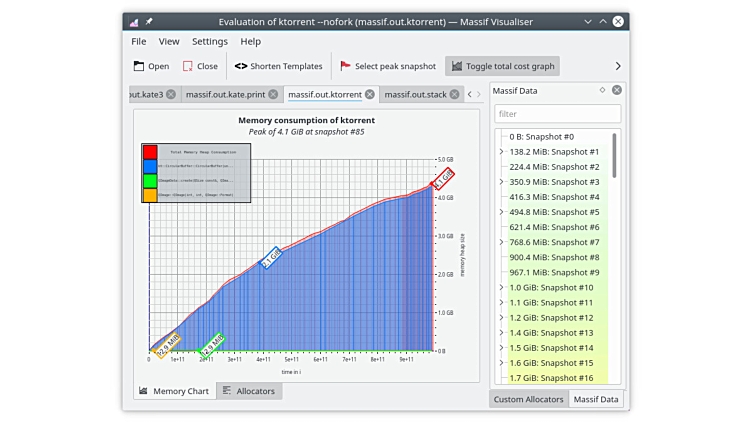
Task: Open the Settings menu
Action: click(x=210, y=41)
